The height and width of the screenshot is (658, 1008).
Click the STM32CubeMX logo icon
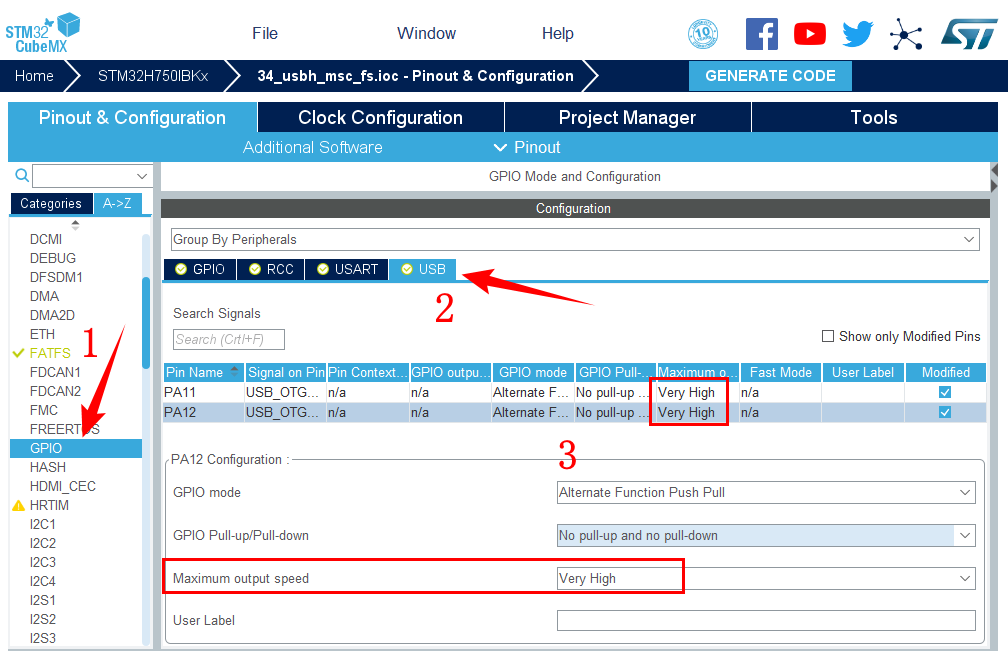(x=42, y=32)
